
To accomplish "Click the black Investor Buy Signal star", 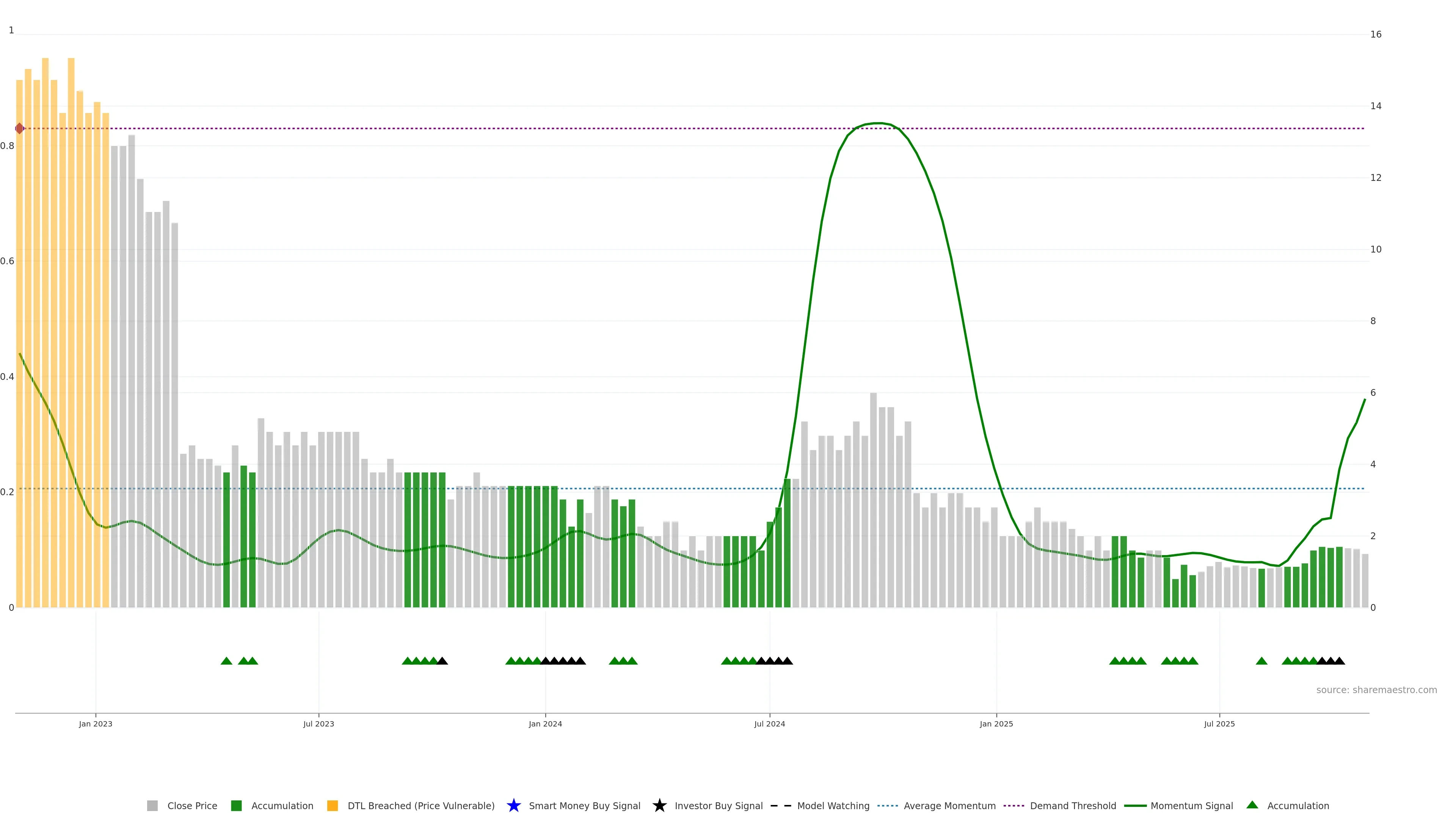I will pyautogui.click(x=659, y=805).
